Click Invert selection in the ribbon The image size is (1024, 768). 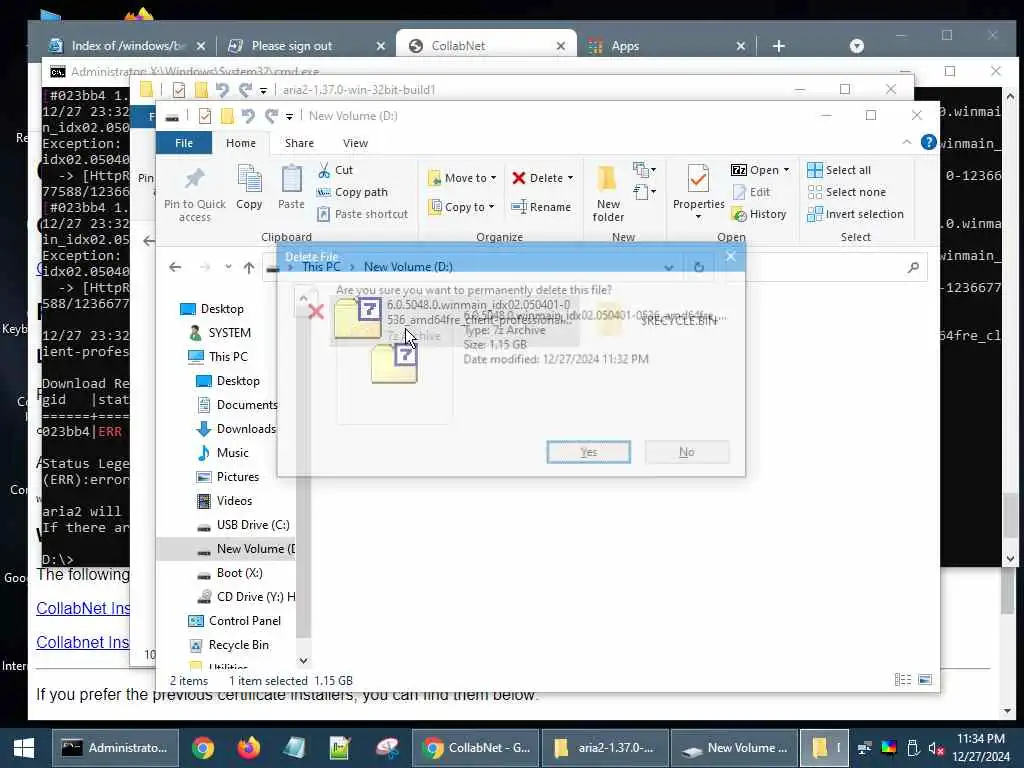pos(856,214)
